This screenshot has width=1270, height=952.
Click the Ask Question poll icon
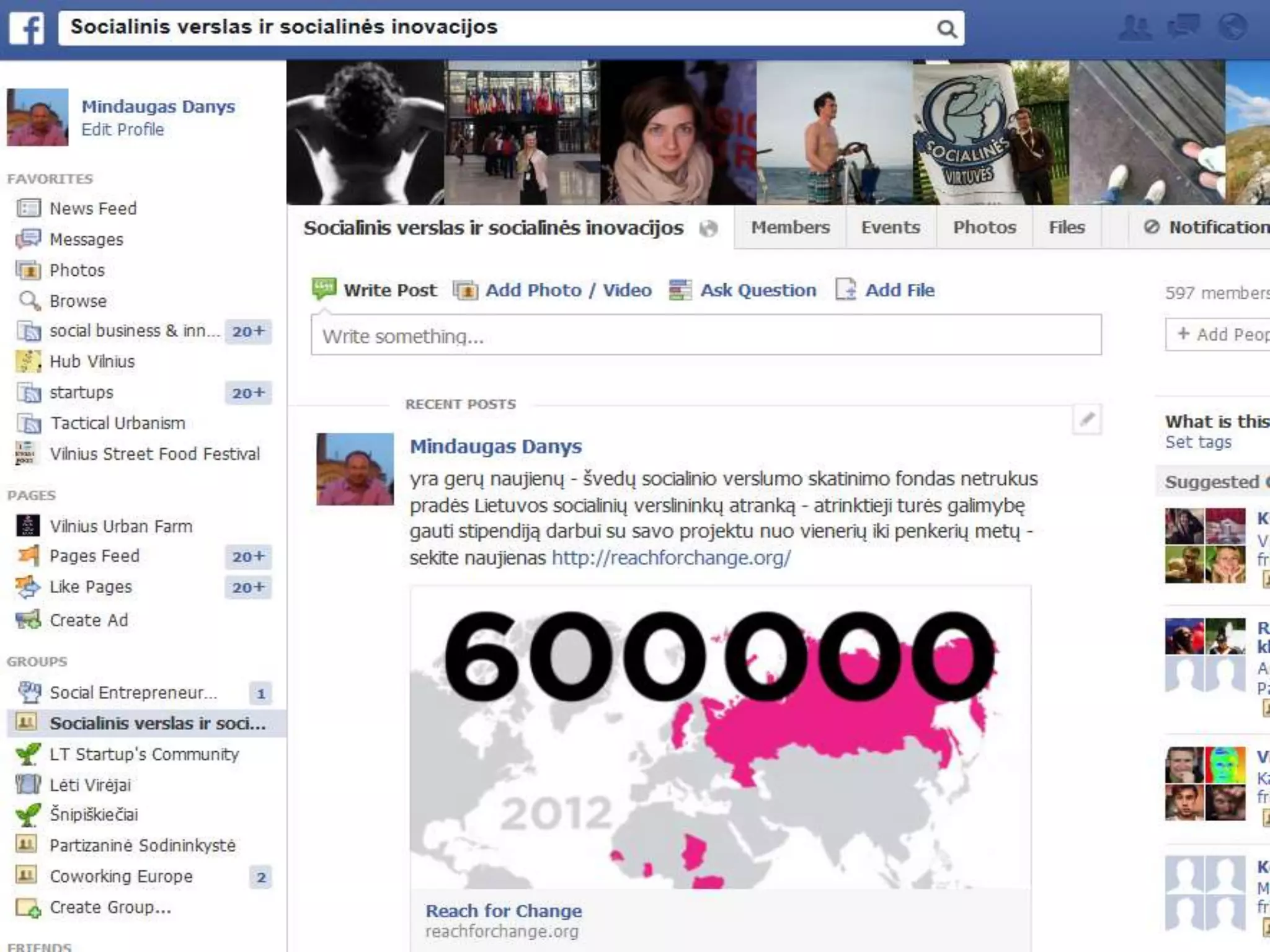(x=680, y=290)
